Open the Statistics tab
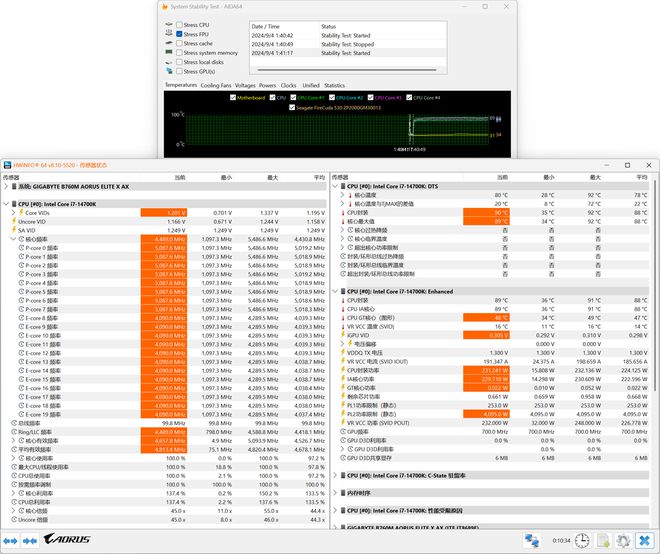This screenshot has width=660, height=554. coord(334,86)
